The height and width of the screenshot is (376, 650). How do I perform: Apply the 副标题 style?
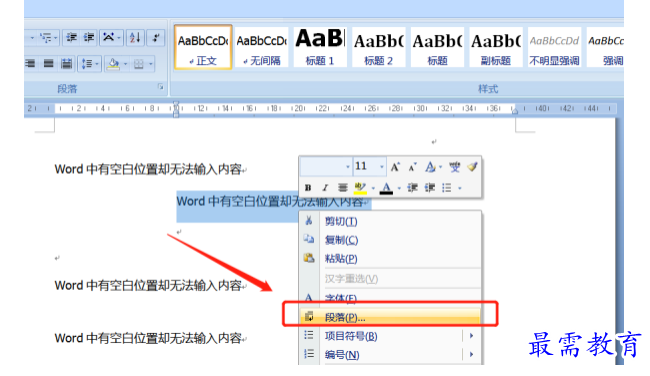[x=496, y=47]
